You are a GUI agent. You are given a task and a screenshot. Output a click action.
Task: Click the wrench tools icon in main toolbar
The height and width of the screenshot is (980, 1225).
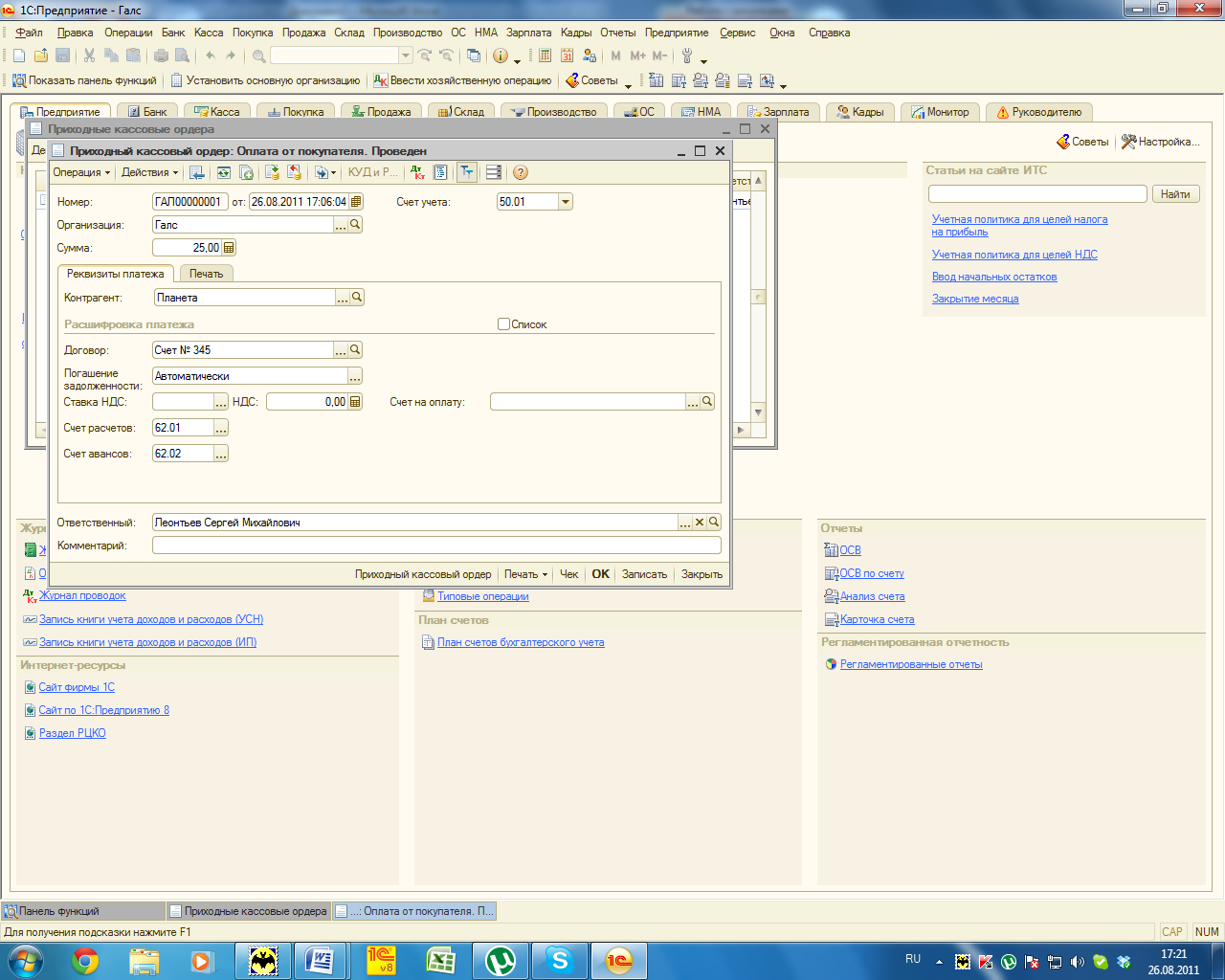687,56
